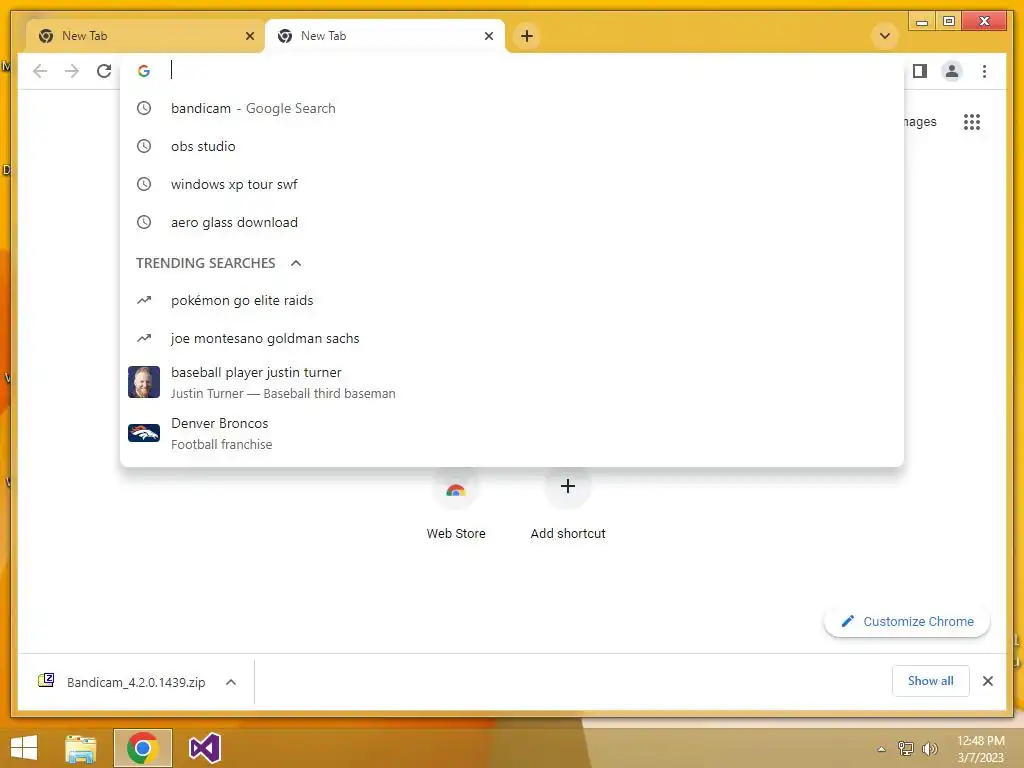Select the Denver Broncos suggestion text
Screen dimensions: 1024x768
click(219, 423)
